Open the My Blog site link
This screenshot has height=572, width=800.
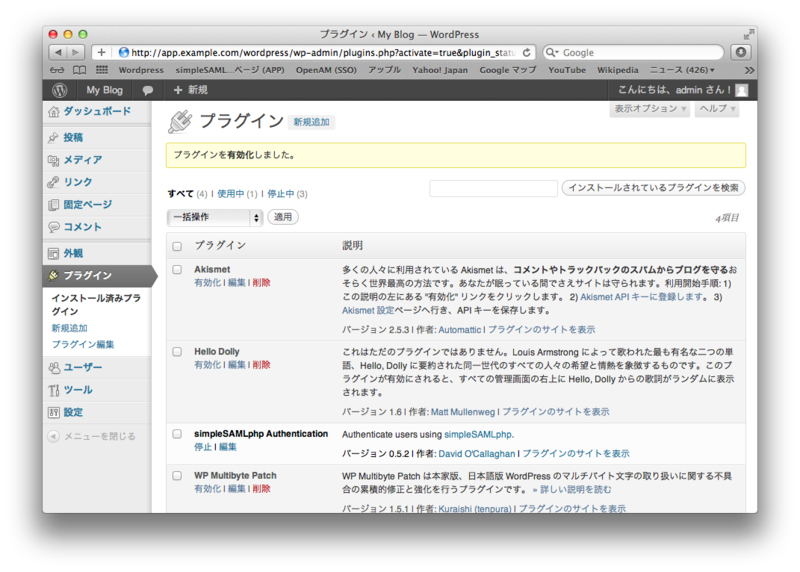[x=104, y=90]
